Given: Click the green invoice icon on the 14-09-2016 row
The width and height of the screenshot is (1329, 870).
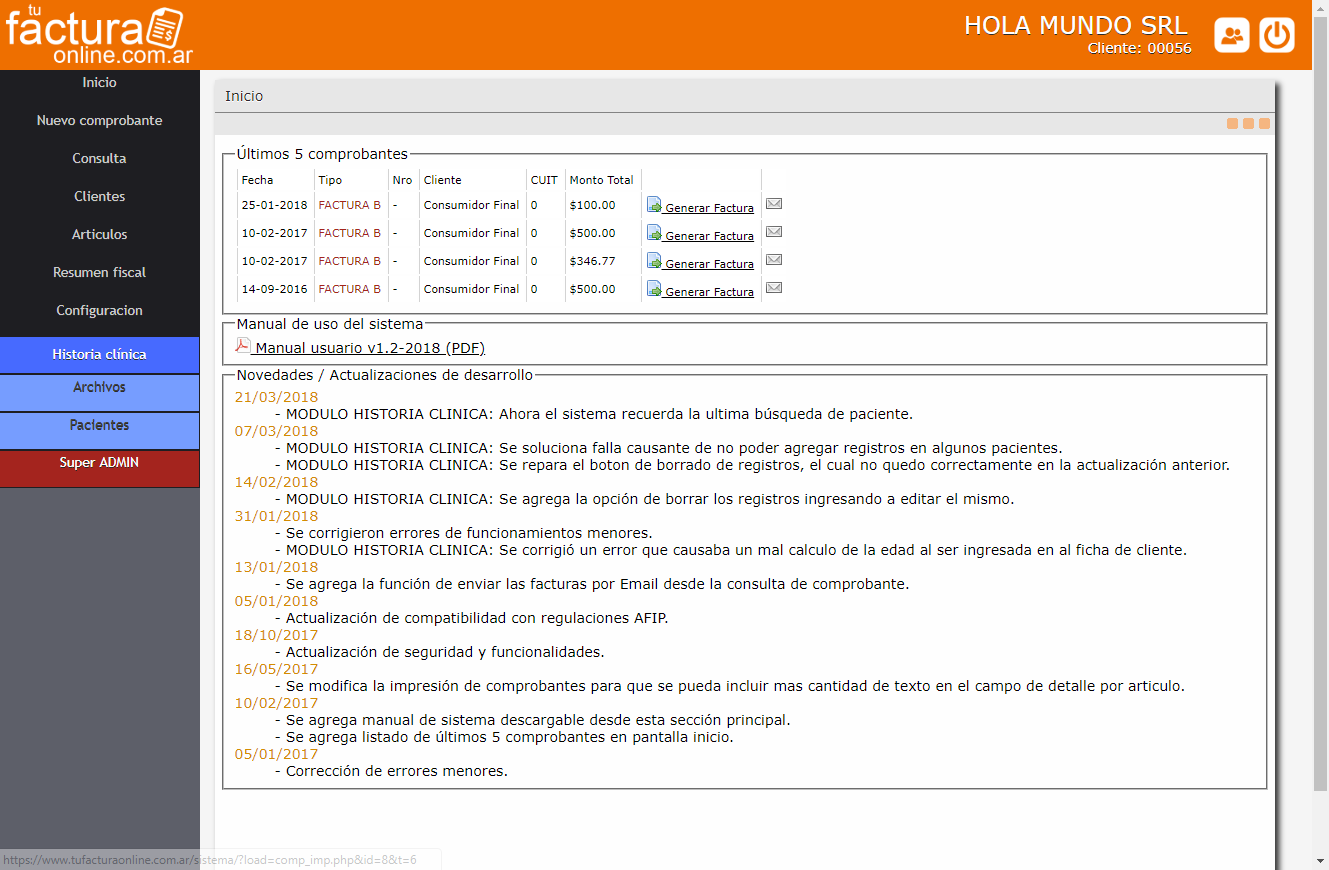Looking at the screenshot, I should click(654, 288).
